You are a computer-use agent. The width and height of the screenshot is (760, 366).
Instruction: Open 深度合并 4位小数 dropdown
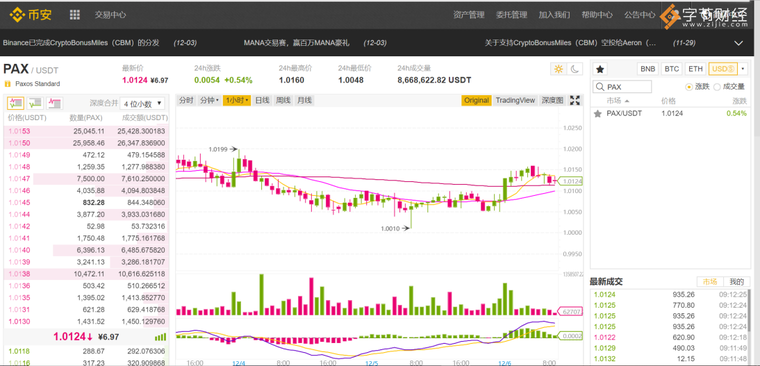tap(142, 103)
